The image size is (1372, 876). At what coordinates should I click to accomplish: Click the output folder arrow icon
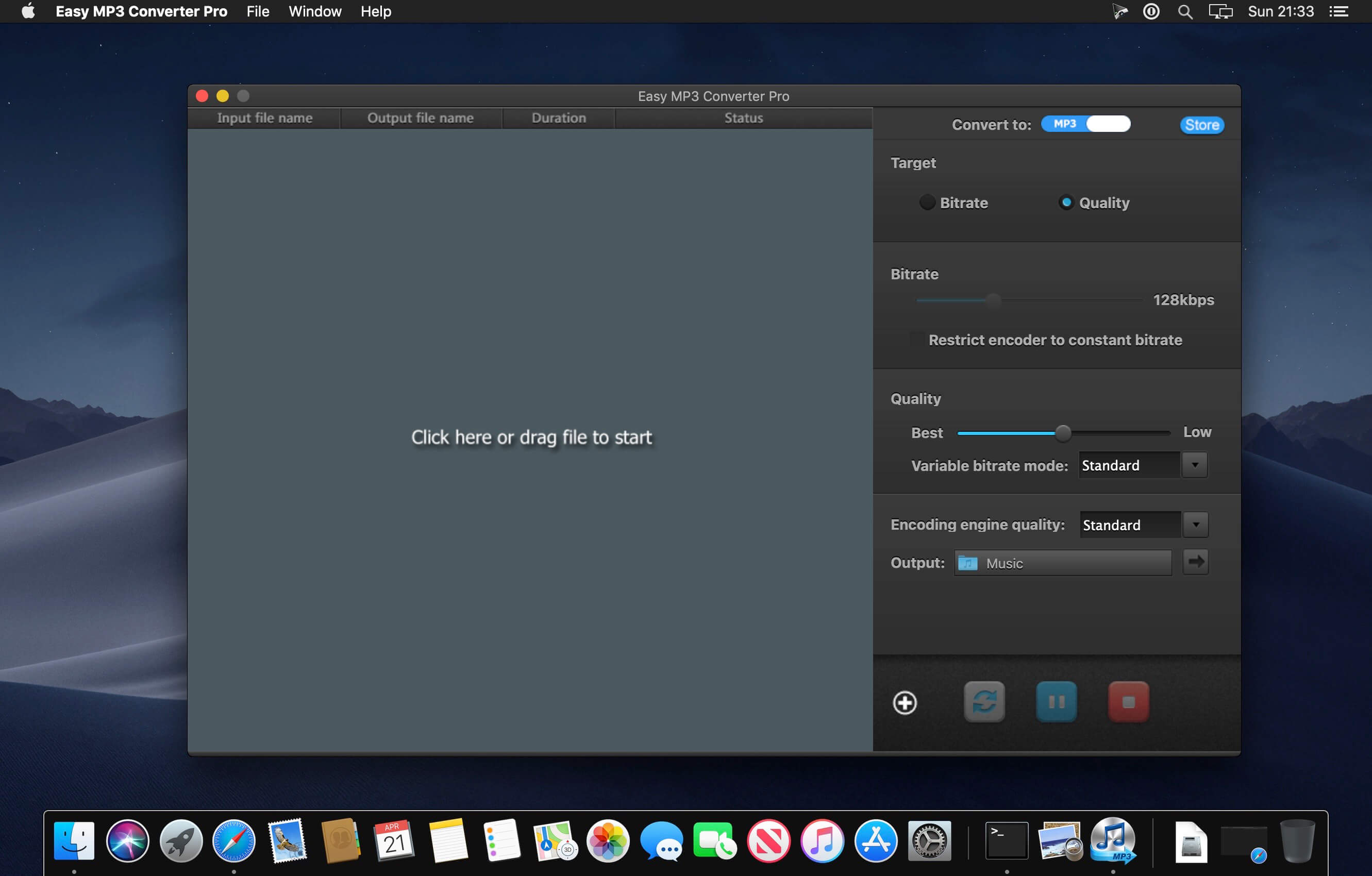point(1195,562)
